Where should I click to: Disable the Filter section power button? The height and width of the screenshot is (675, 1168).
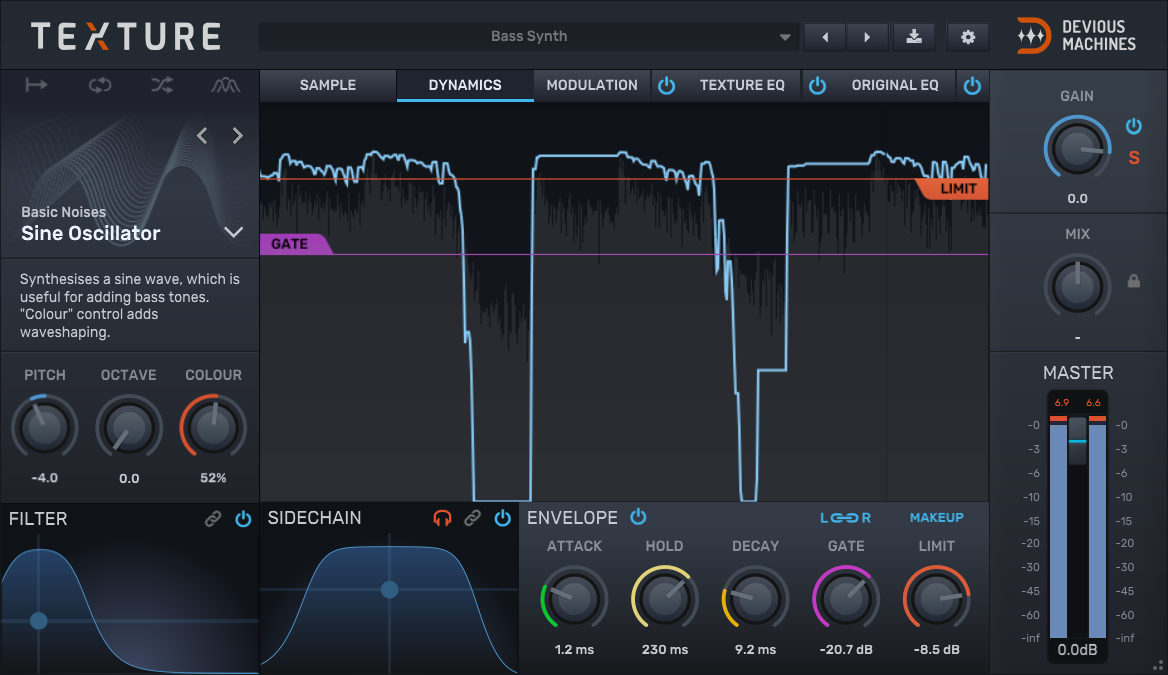(243, 519)
